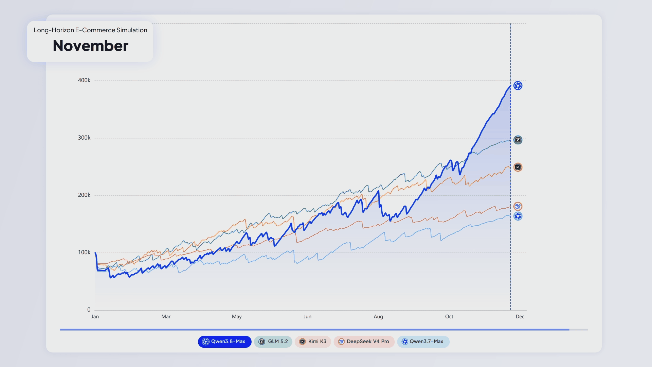Click the May x-axis label
Image resolution: width=652 pixels, height=367 pixels.
point(237,317)
